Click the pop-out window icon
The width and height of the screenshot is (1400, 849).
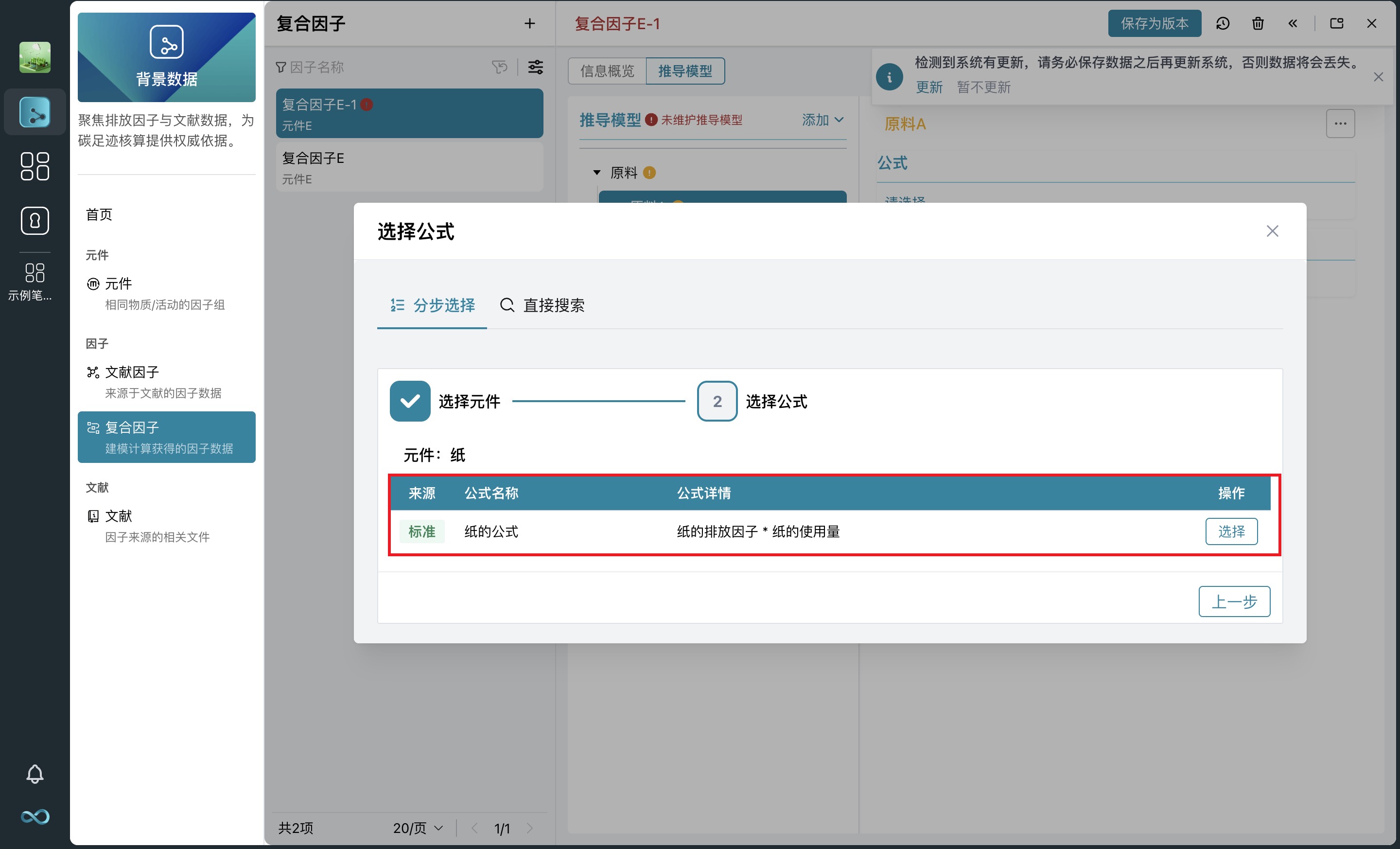pos(1336,23)
